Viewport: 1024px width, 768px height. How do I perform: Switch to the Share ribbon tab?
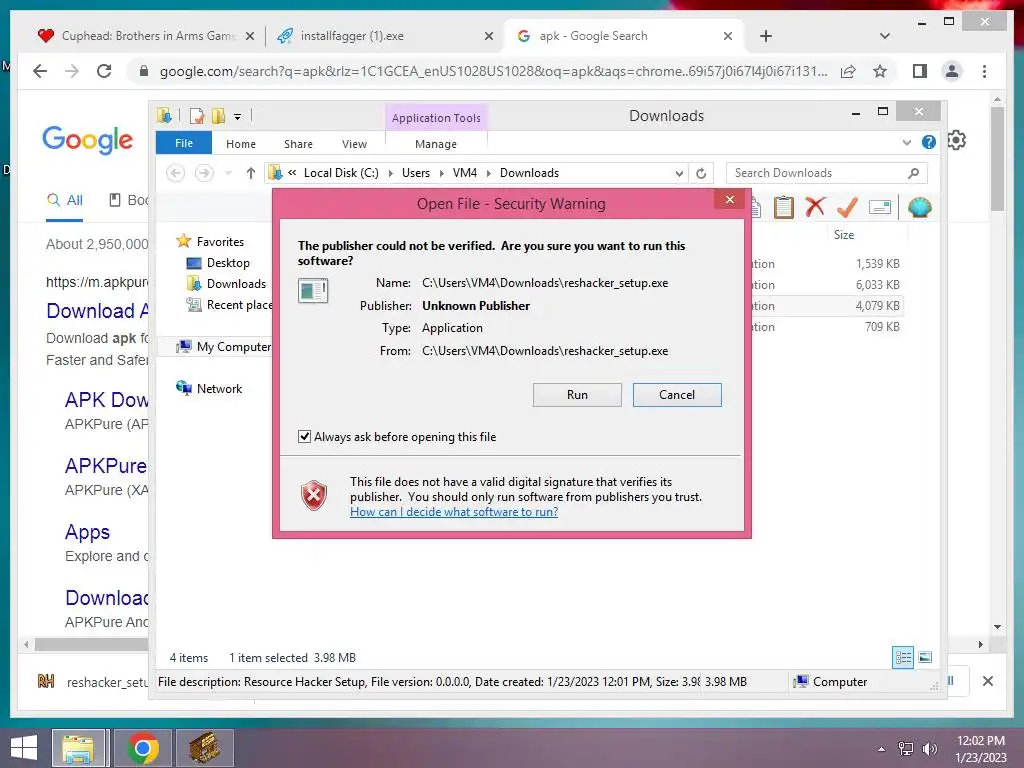coord(298,144)
